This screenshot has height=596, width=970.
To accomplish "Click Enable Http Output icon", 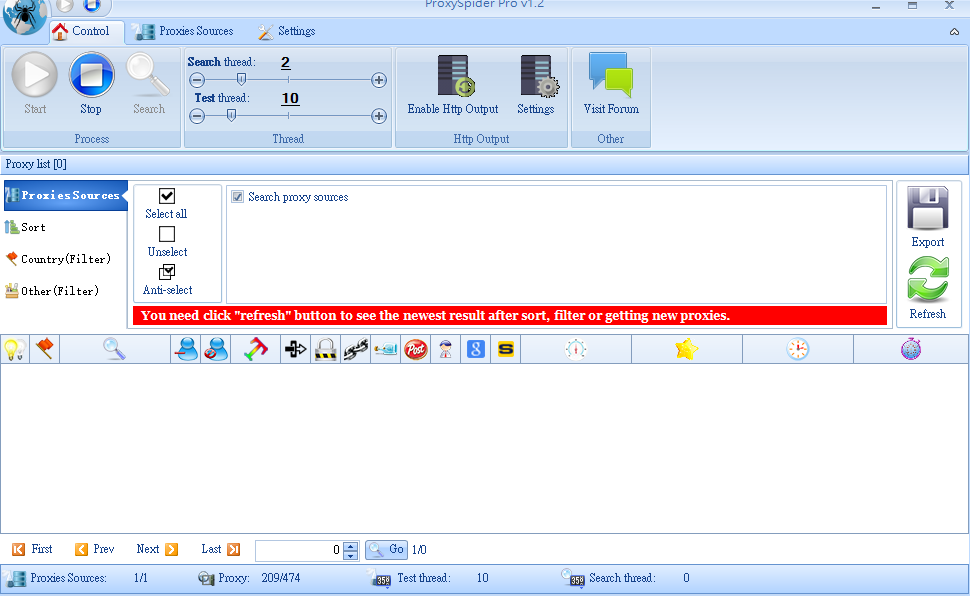I will click(x=453, y=77).
